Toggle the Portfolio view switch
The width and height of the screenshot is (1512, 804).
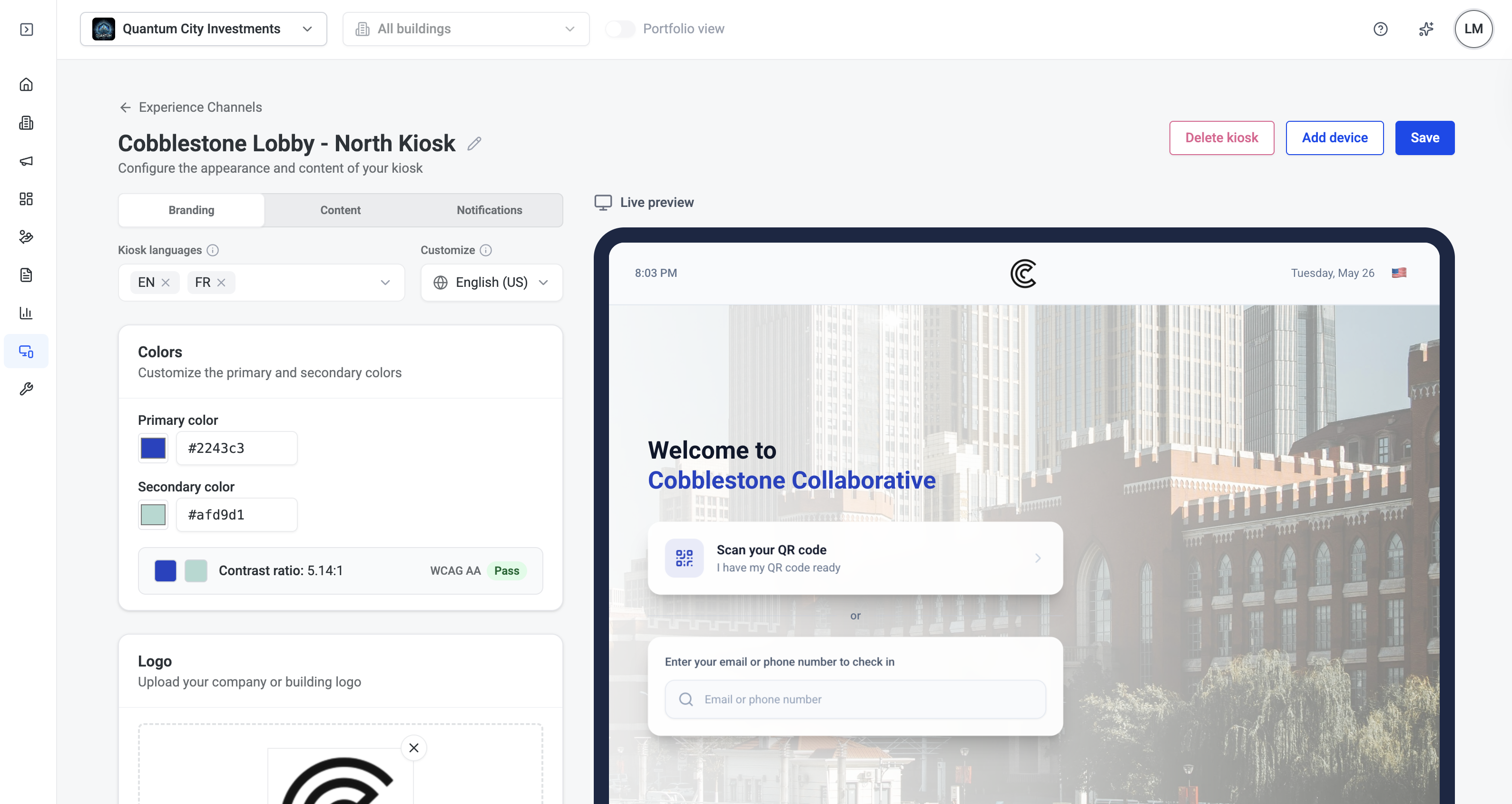point(620,29)
